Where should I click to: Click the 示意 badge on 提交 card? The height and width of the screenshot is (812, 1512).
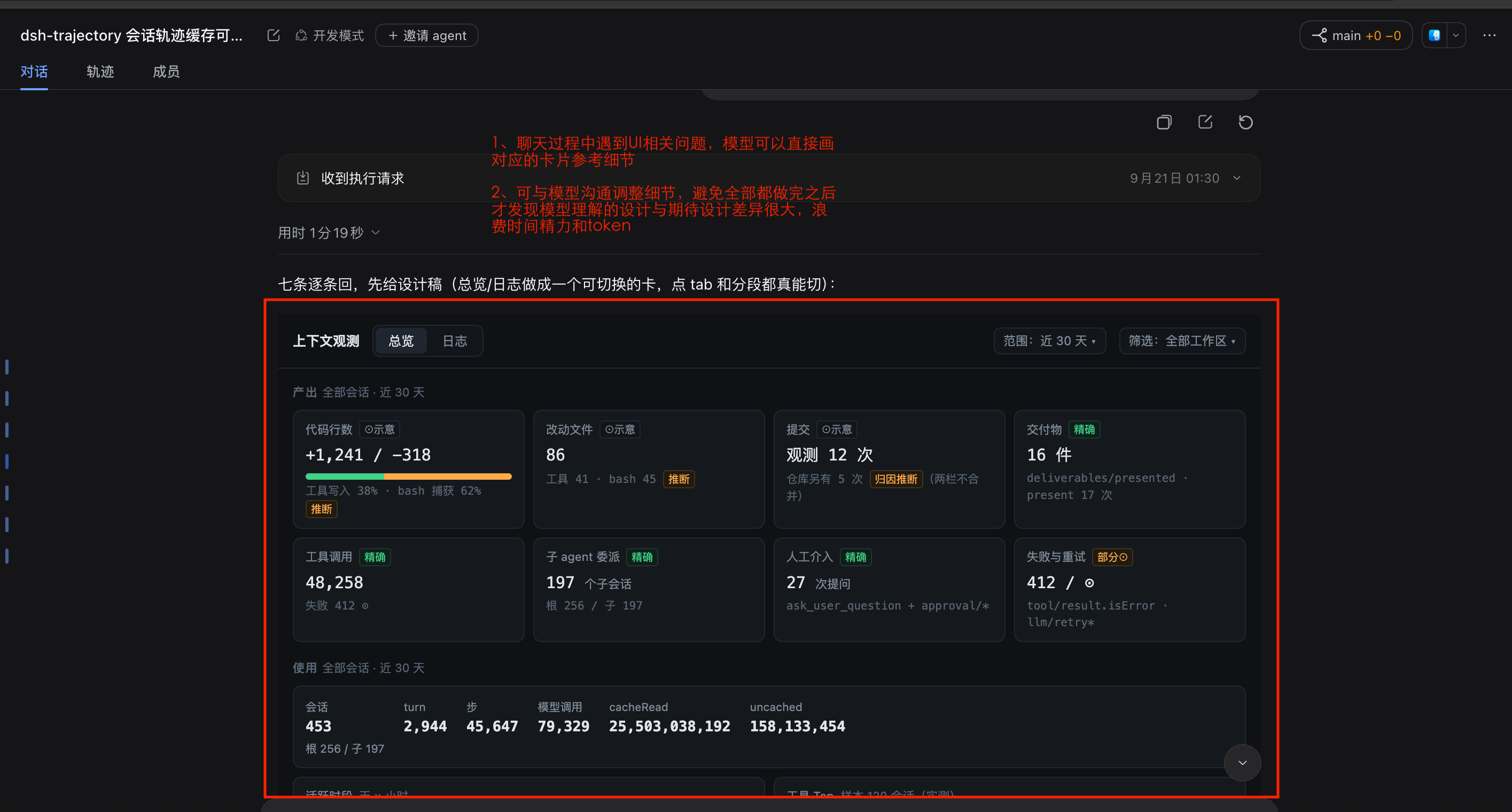(x=837, y=430)
